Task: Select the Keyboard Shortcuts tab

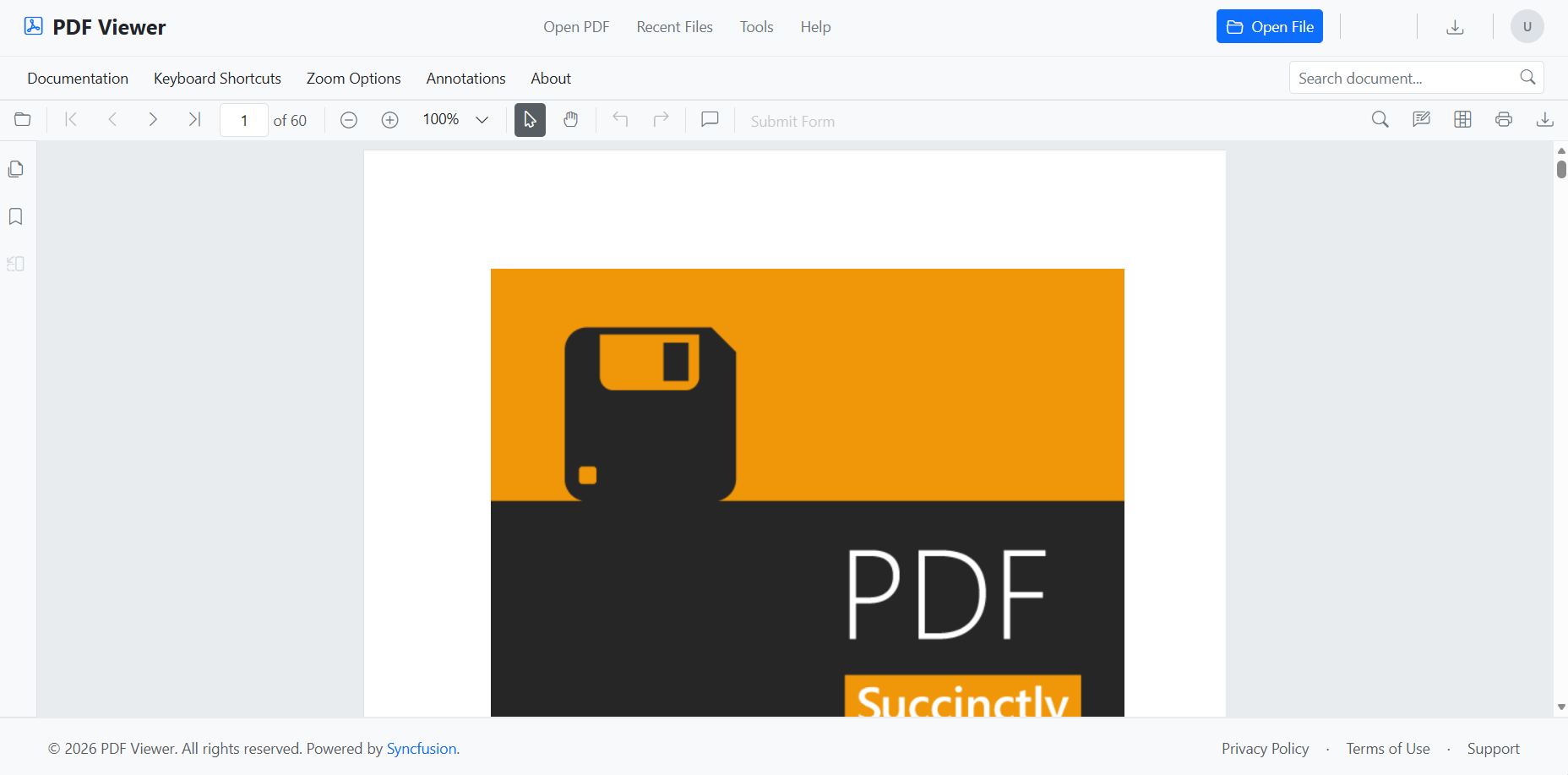Action: click(x=217, y=79)
